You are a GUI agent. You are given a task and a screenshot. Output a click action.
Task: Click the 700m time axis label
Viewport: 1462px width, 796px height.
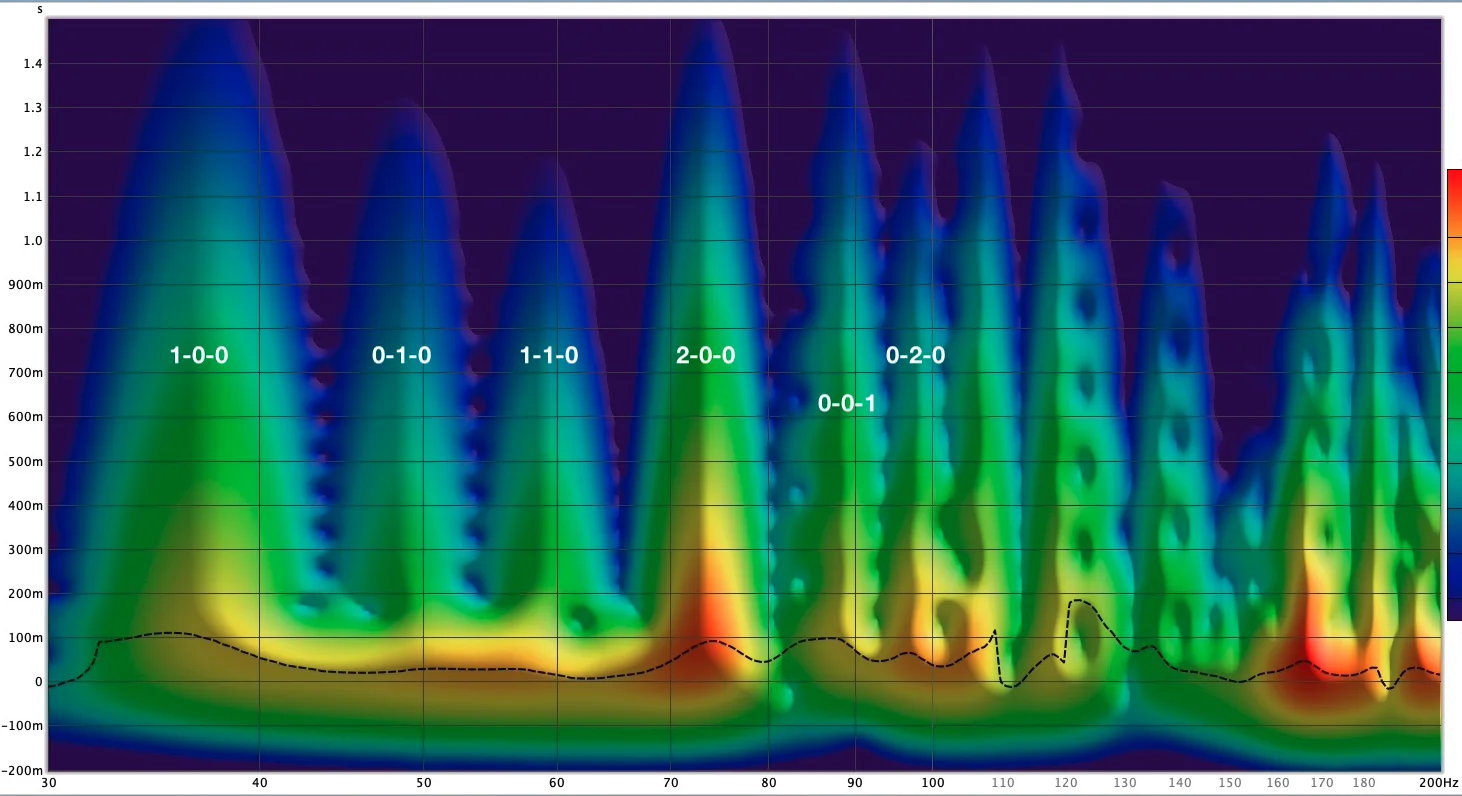tap(27, 373)
